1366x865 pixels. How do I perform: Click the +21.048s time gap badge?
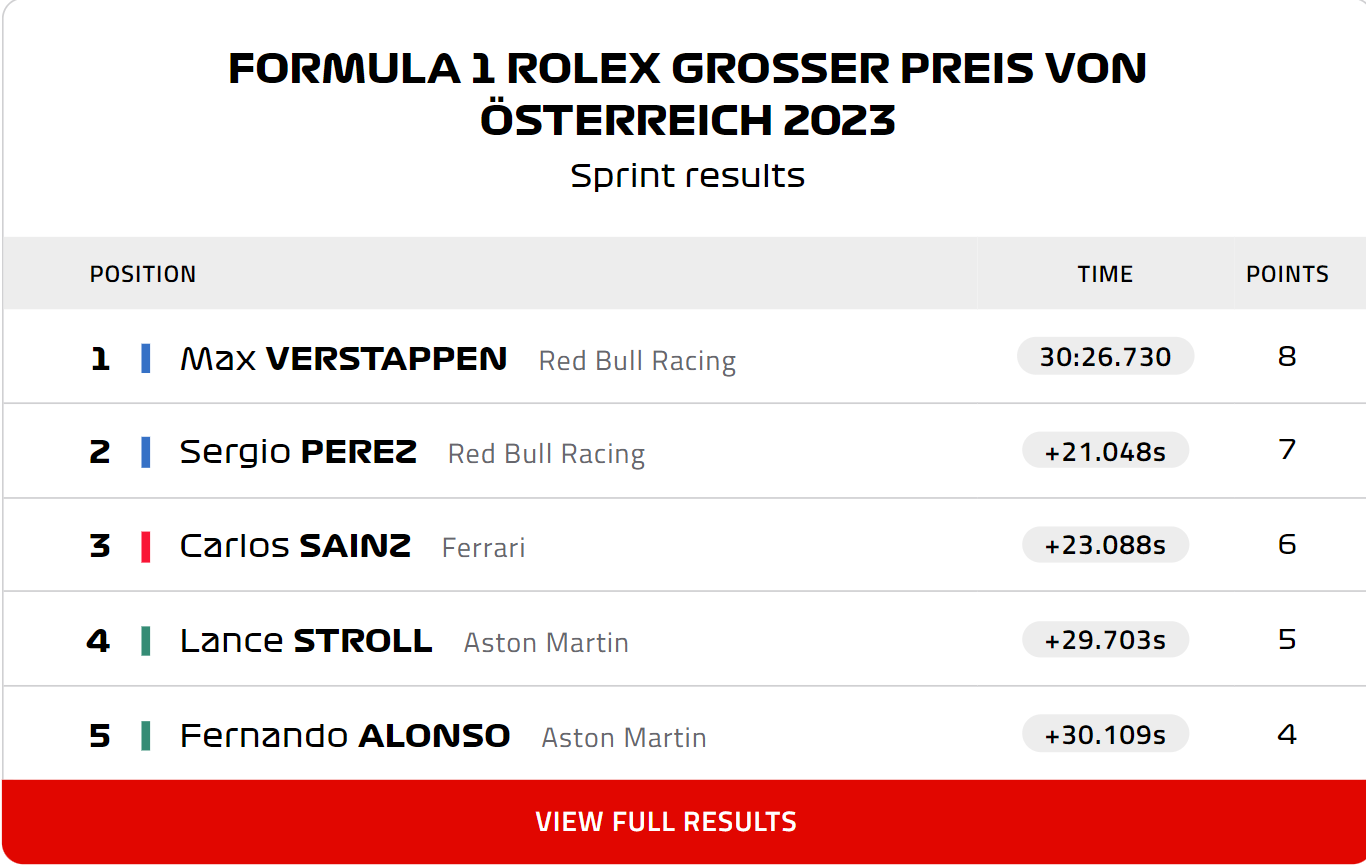pos(1105,451)
